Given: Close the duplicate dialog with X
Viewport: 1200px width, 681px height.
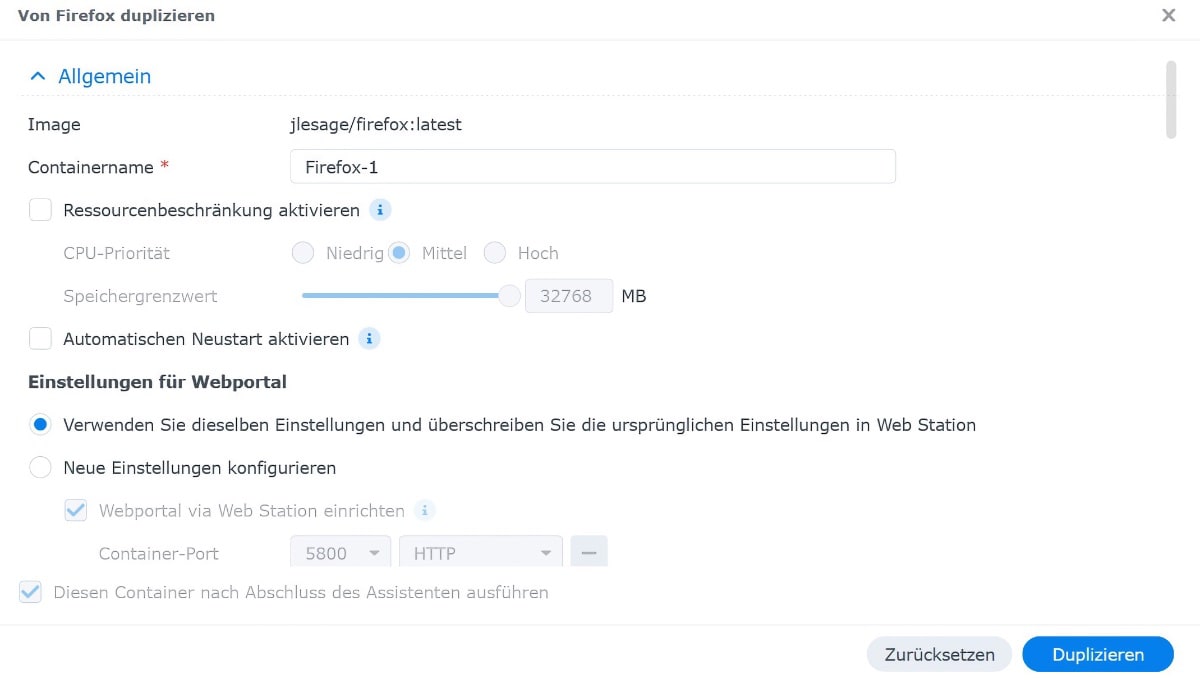Looking at the screenshot, I should coord(1168,16).
